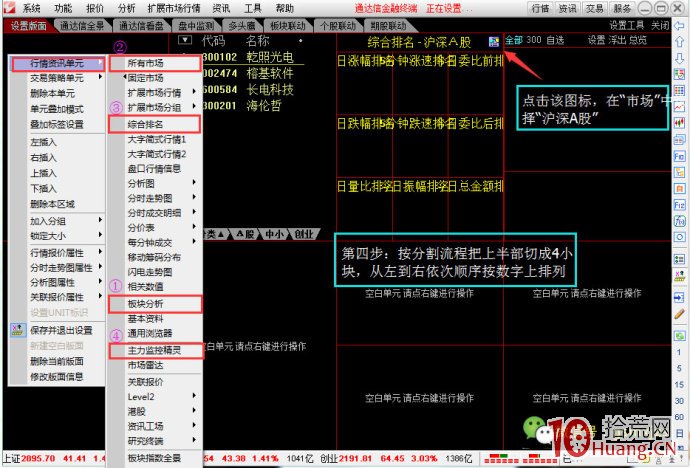Switch to 5-minute period in sidebar
This screenshot has width=690, height=468.
(679, 368)
